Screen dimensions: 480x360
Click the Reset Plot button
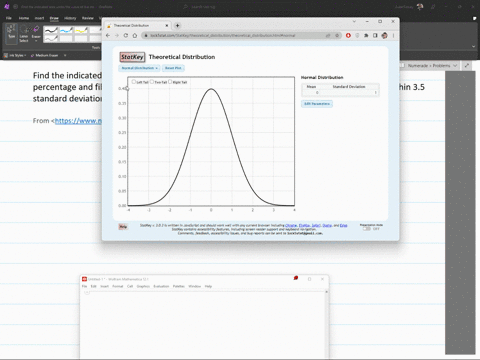173,68
